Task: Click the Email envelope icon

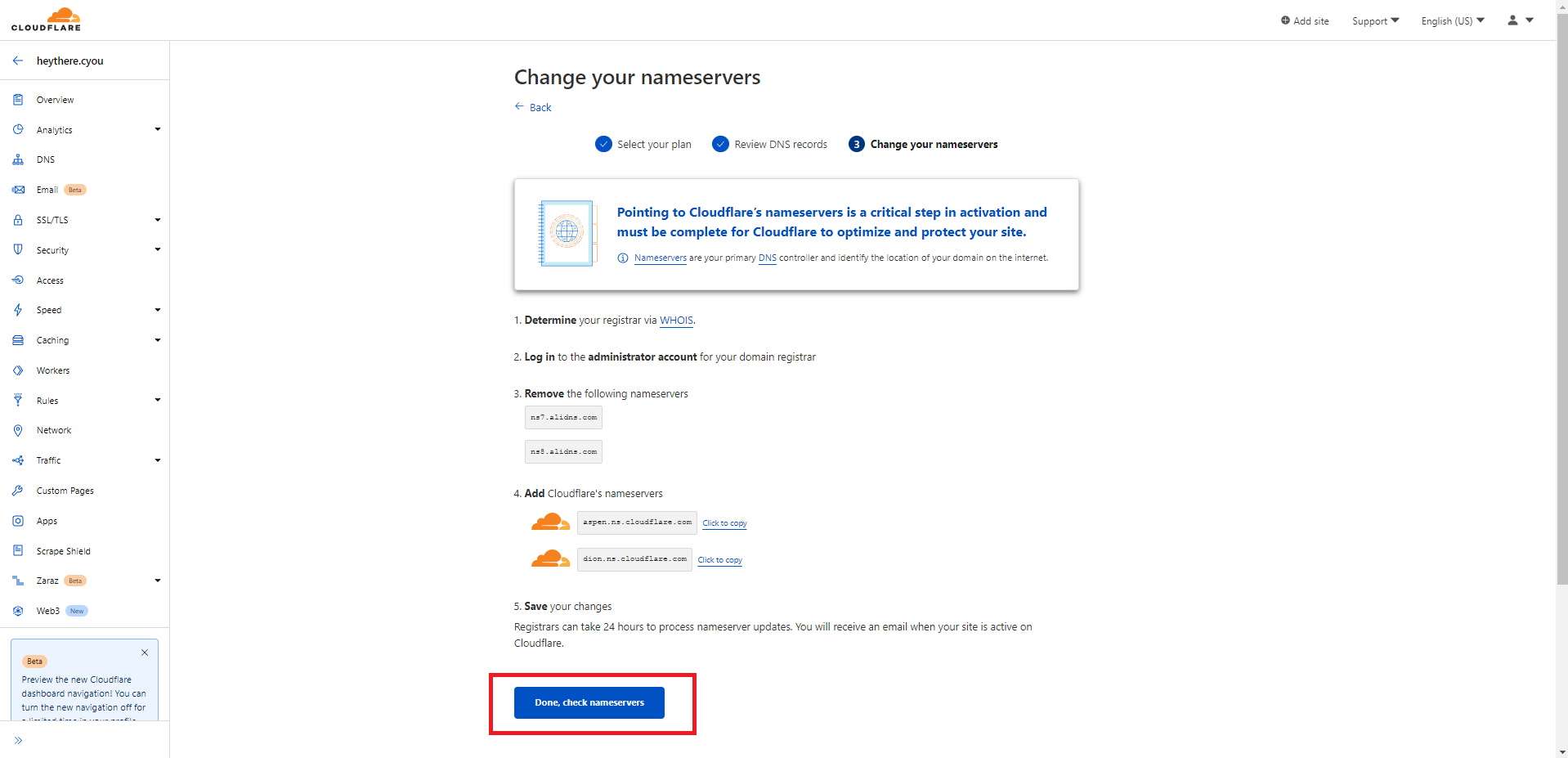Action: point(18,190)
